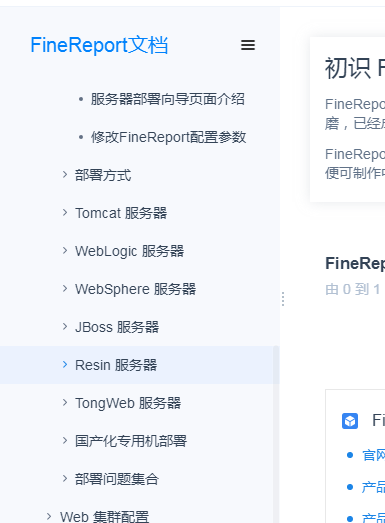Screen dimensions: 385x523
Task: Expand the JBoss 服务器 chevron arrow
Action: point(65,327)
